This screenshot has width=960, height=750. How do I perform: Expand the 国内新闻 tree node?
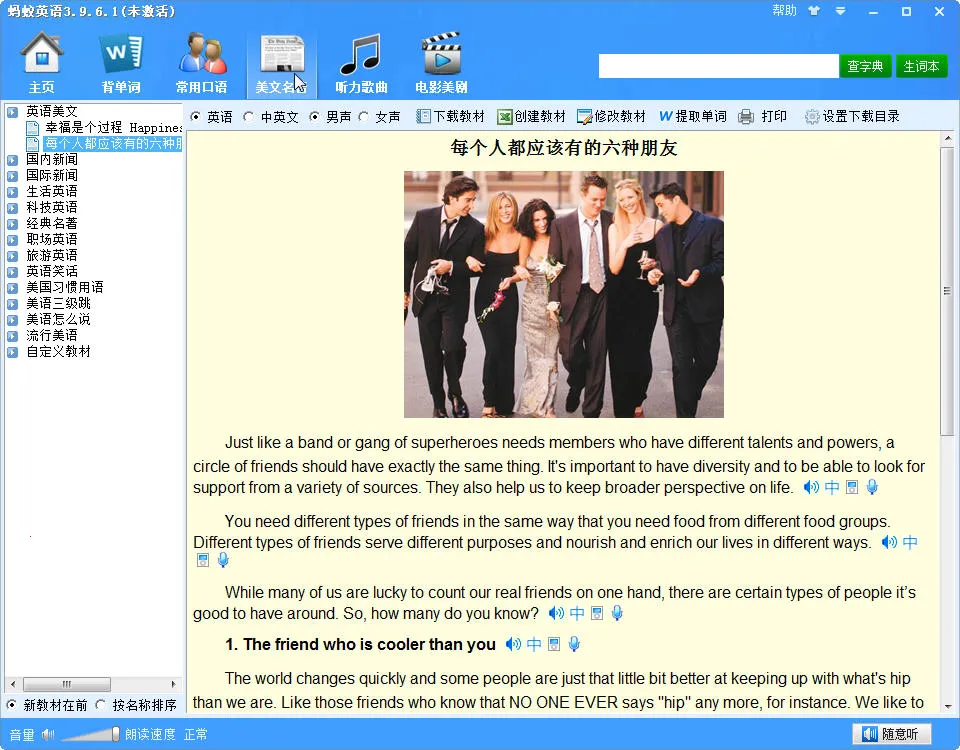pyautogui.click(x=12, y=160)
